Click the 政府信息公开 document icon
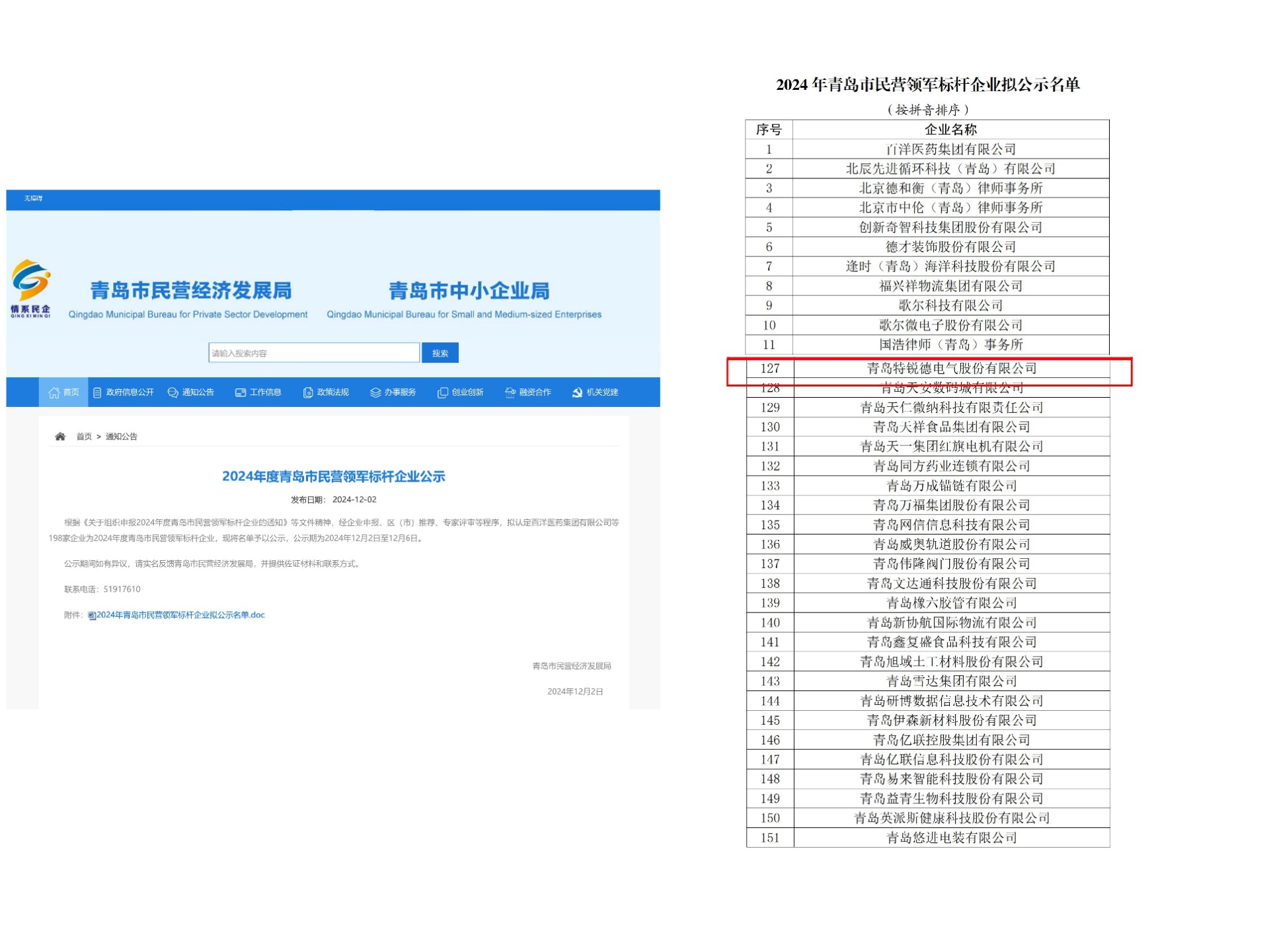The height and width of the screenshot is (952, 1269). [97, 392]
